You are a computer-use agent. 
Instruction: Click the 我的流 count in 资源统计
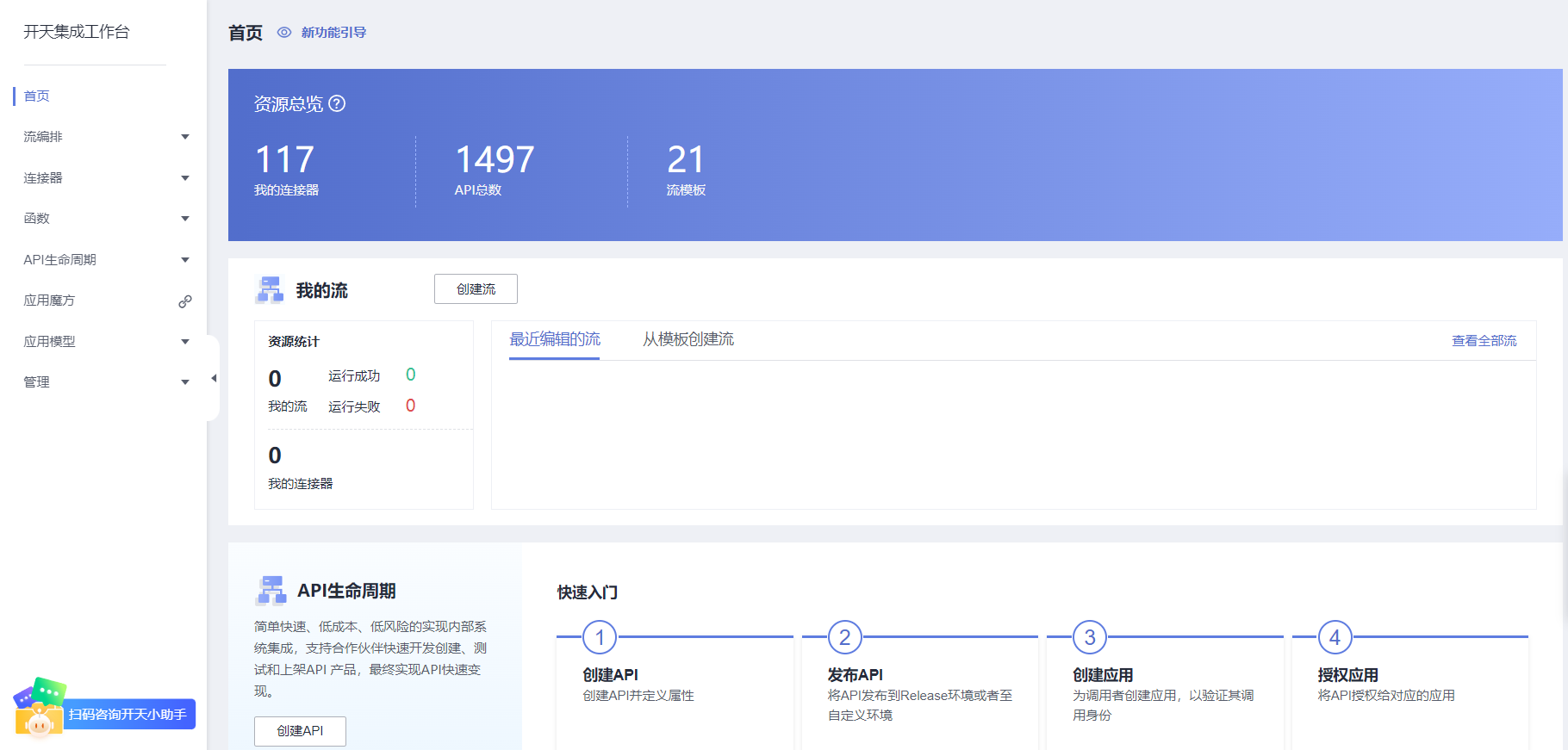click(275, 379)
